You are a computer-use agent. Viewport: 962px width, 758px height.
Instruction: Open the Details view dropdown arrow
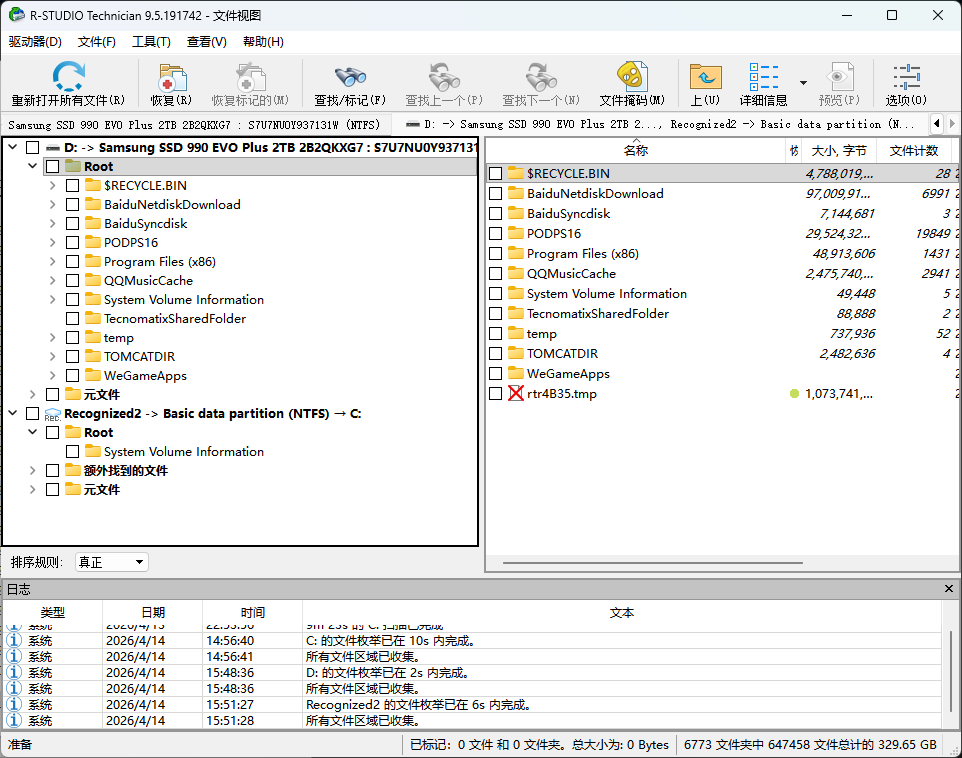pyautogui.click(x=803, y=82)
